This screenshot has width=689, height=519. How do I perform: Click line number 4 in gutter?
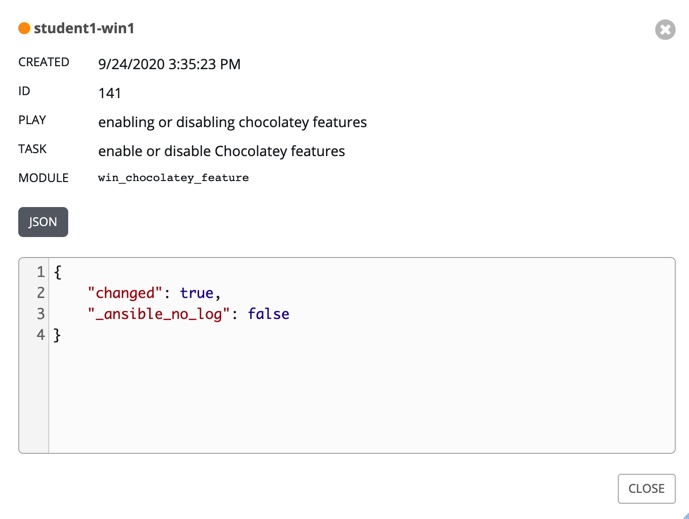(41, 335)
